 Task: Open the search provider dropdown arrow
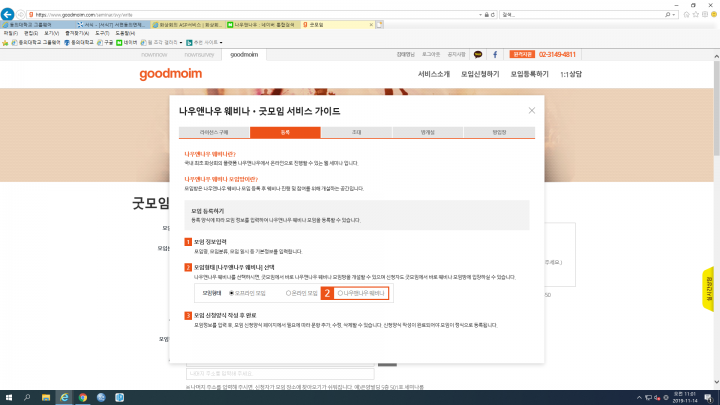point(674,15)
